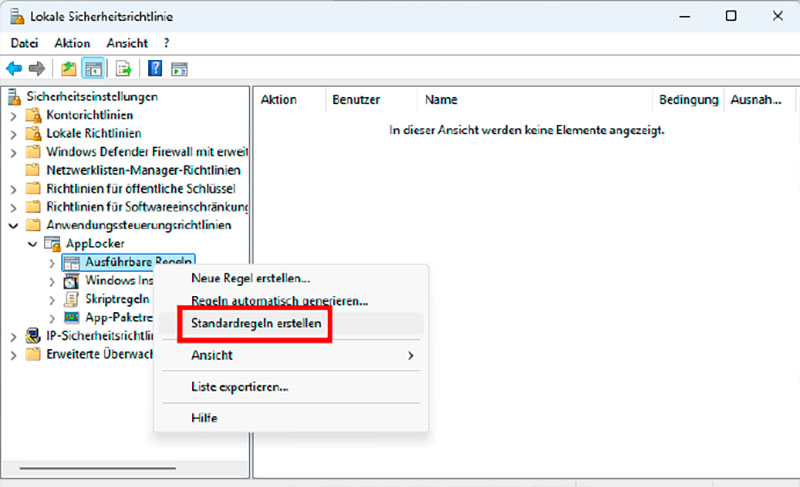
Task: Open the Ansicht submenu in context menu
Action: tap(300, 355)
